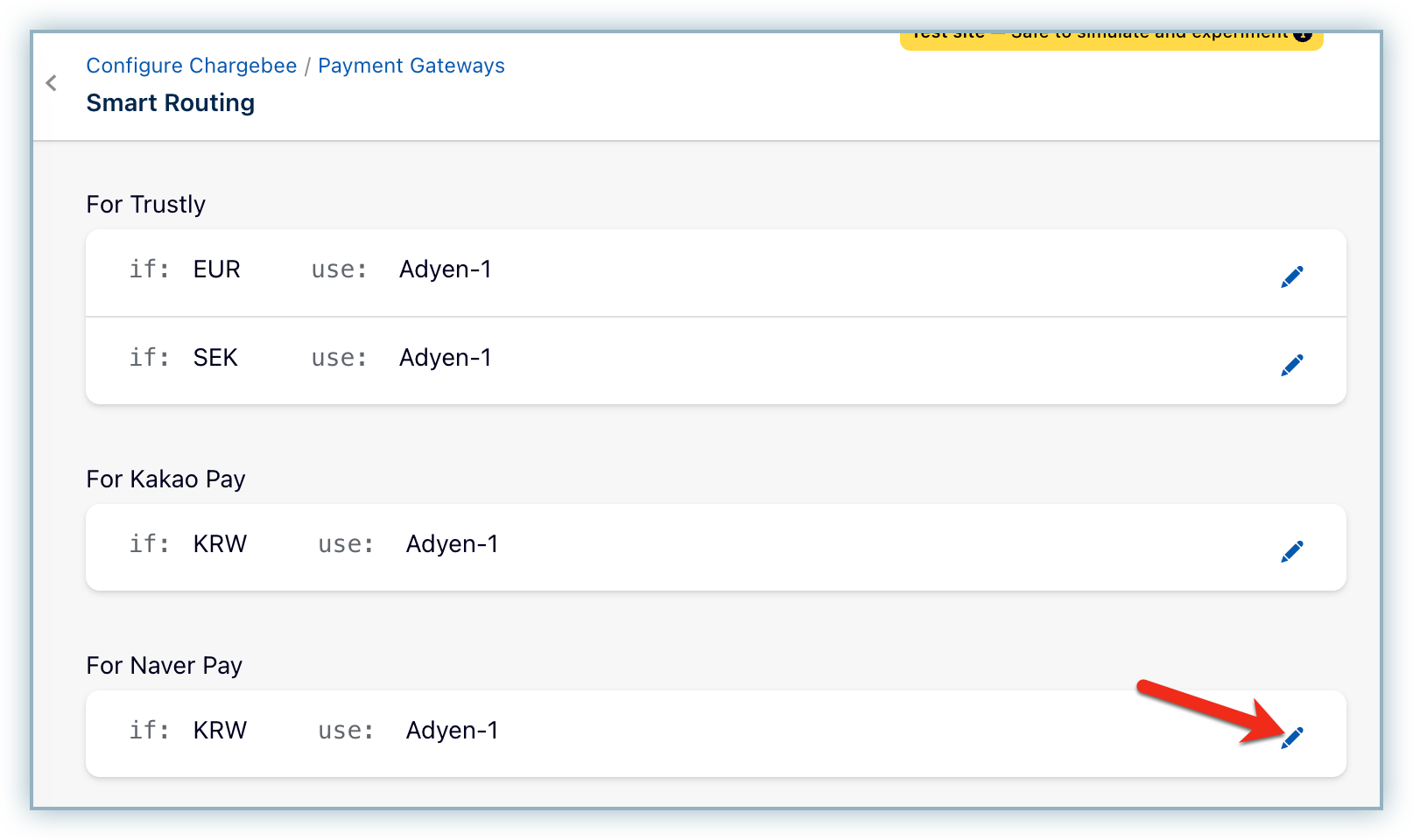The image size is (1413, 840).
Task: Click Adyen-1 gateway in the EUR row
Action: (446, 269)
